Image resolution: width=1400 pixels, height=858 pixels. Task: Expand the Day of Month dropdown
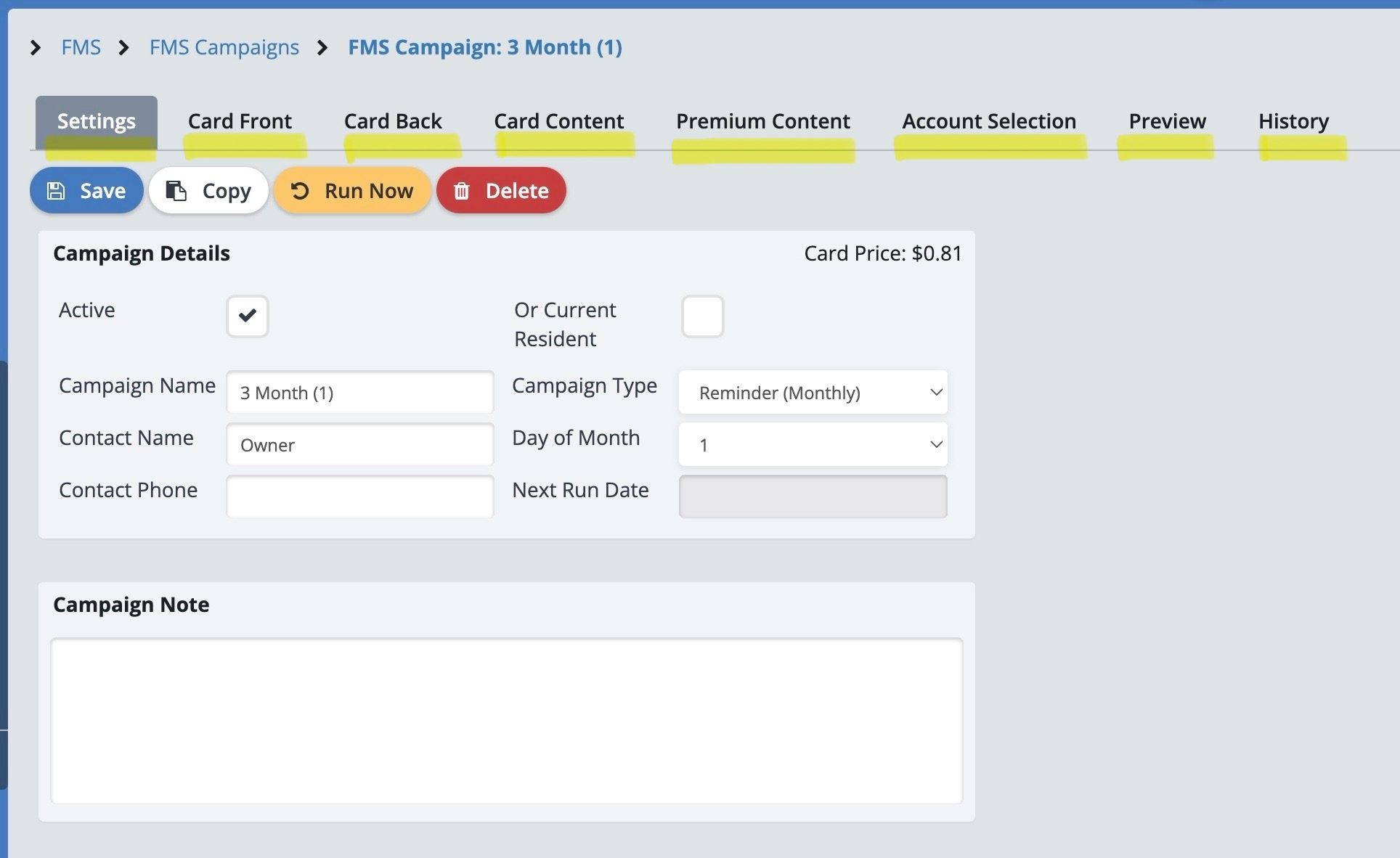[x=813, y=444]
